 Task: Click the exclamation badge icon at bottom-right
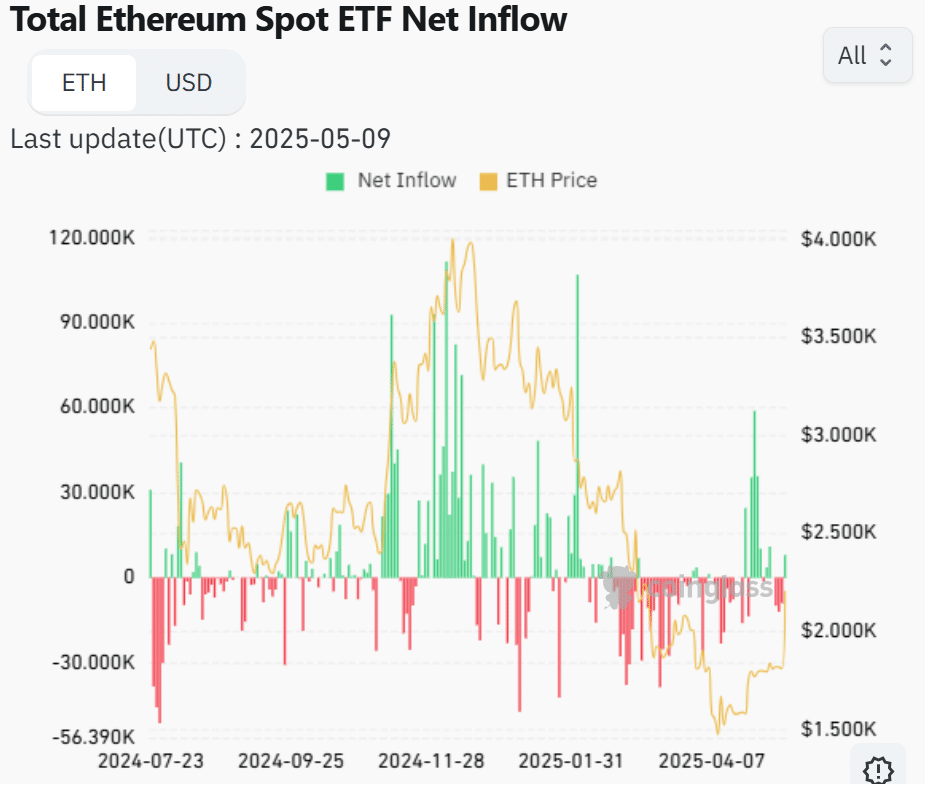[877, 769]
